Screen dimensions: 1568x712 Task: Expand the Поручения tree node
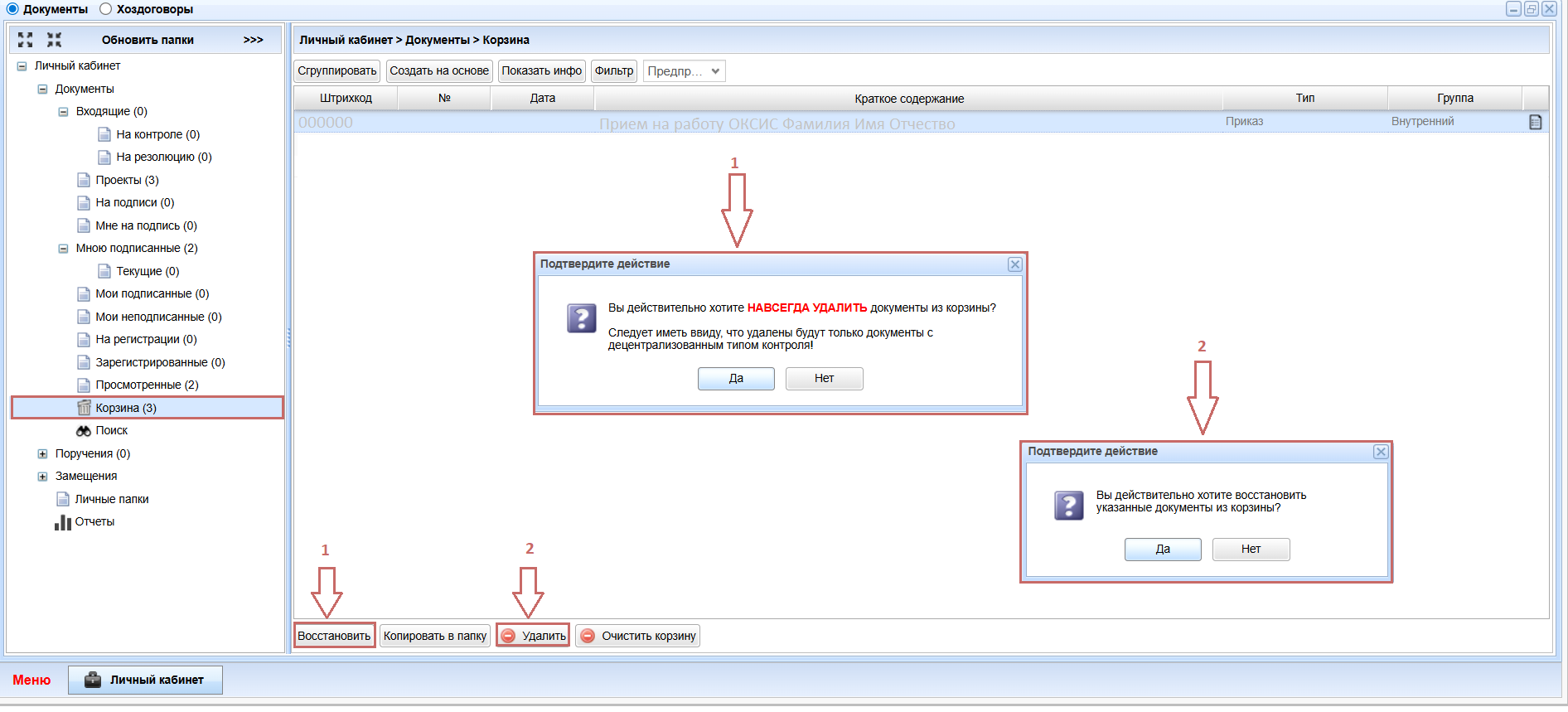(42, 453)
